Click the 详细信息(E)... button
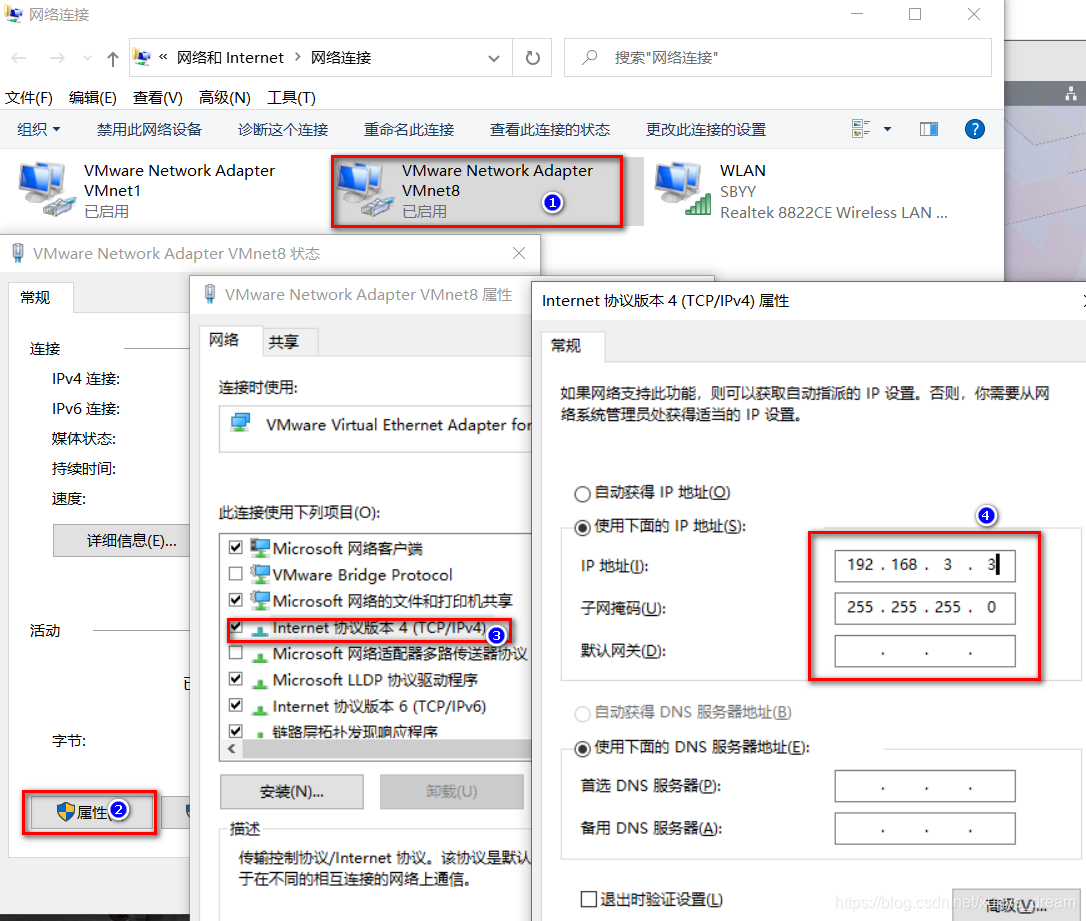Screen dimensions: 1086x921 click(x=122, y=541)
